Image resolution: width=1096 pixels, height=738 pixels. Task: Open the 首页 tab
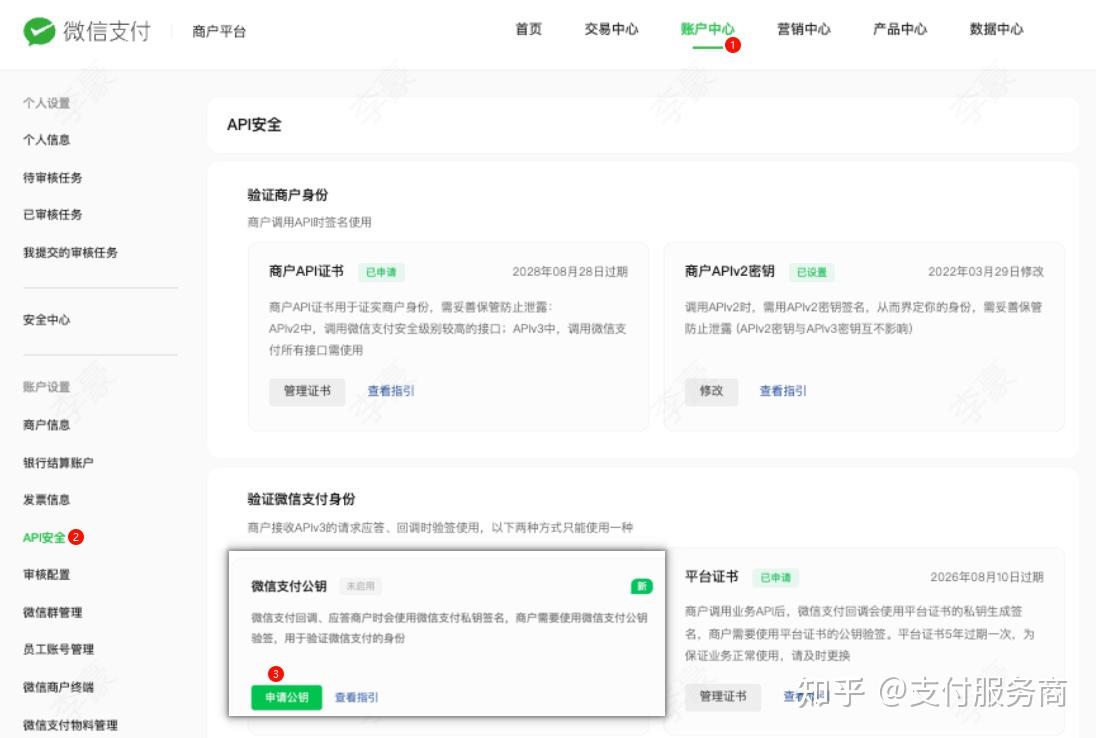click(x=528, y=29)
